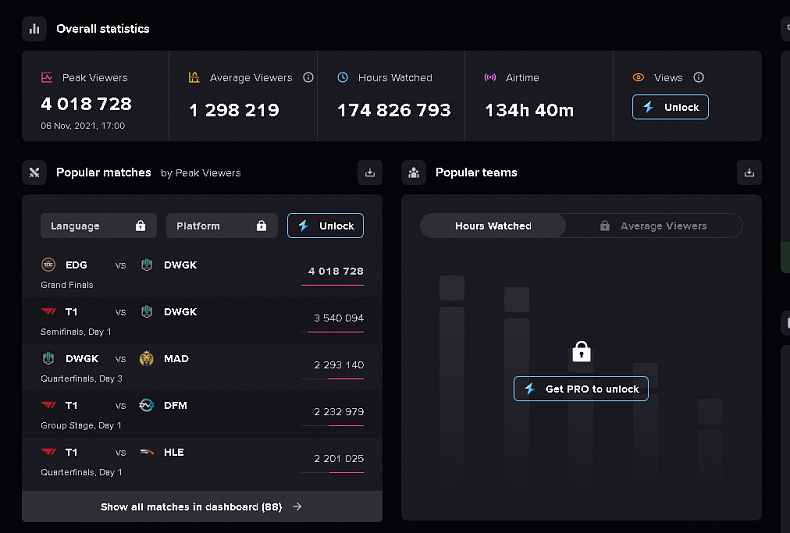Click the 4 018 728 match viewers value
This screenshot has width=790, height=533.
tap(336, 271)
